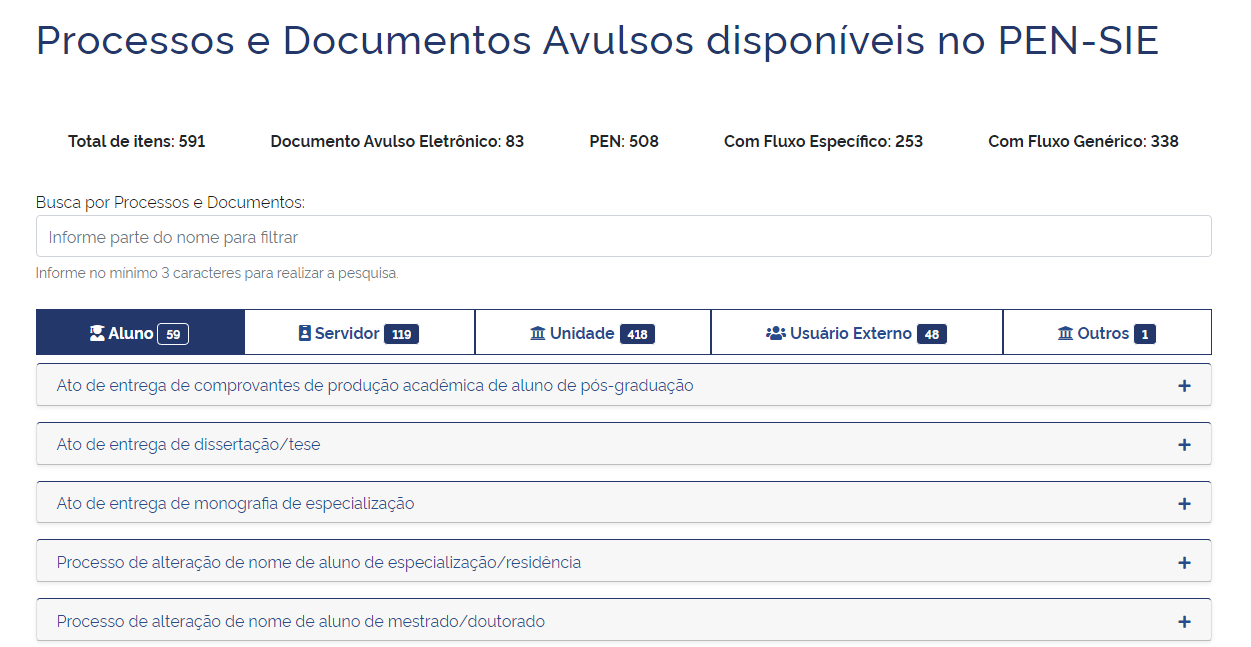The image size is (1251, 647).
Task: Click the building icon beside Outros
Action: [x=1065, y=334]
